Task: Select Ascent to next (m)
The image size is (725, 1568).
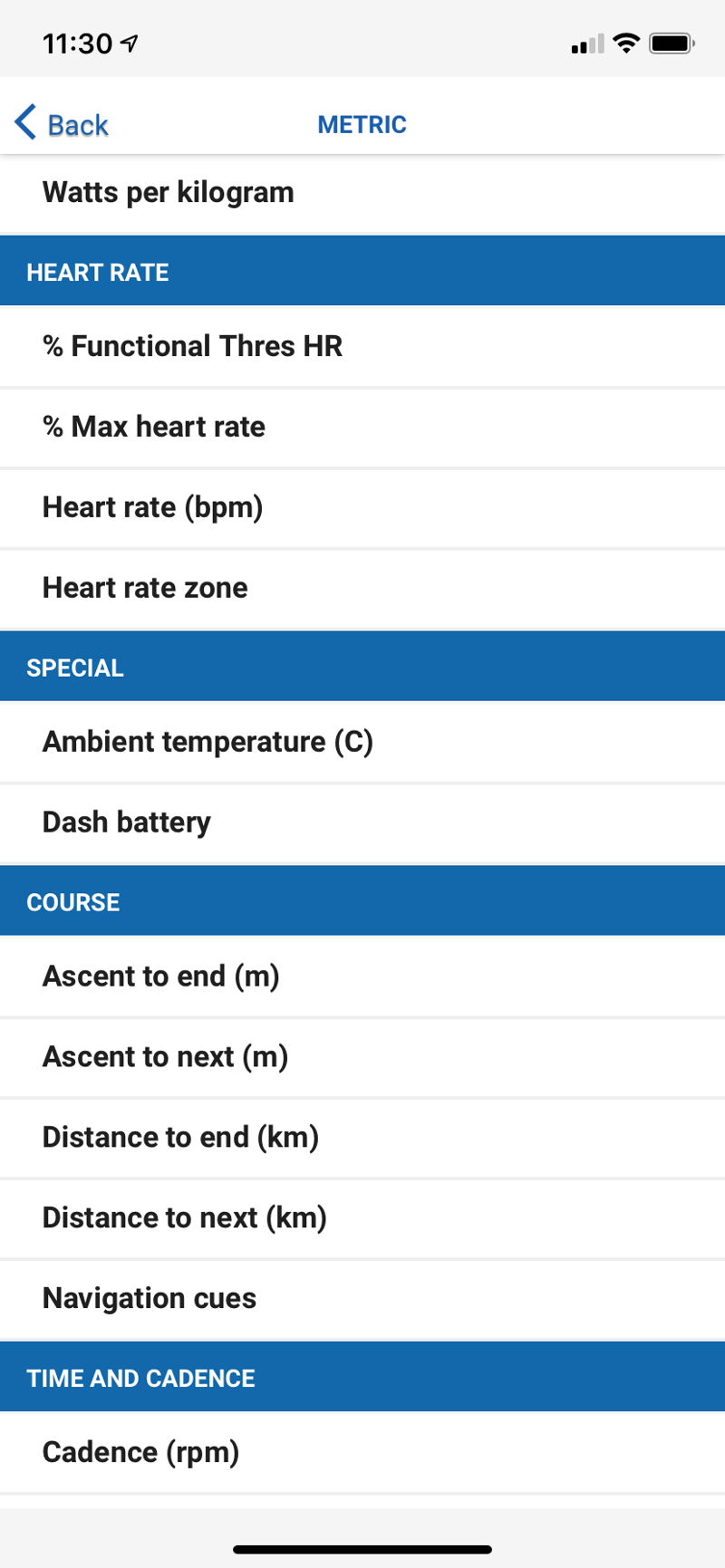Action: pyautogui.click(x=165, y=1057)
